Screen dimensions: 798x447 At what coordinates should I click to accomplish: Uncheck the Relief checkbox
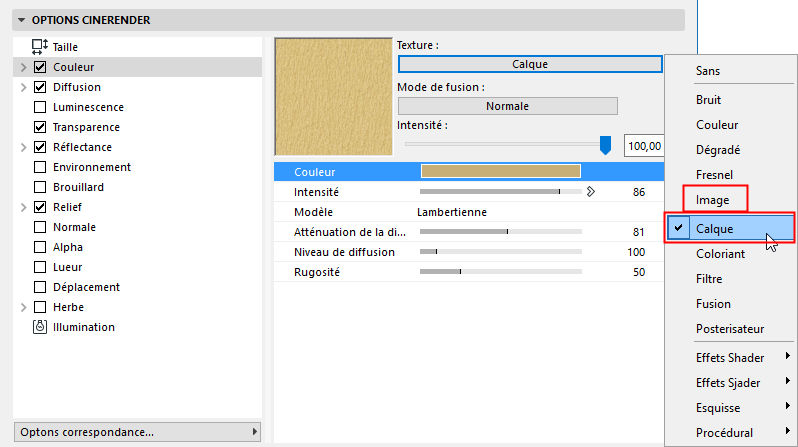click(40, 207)
